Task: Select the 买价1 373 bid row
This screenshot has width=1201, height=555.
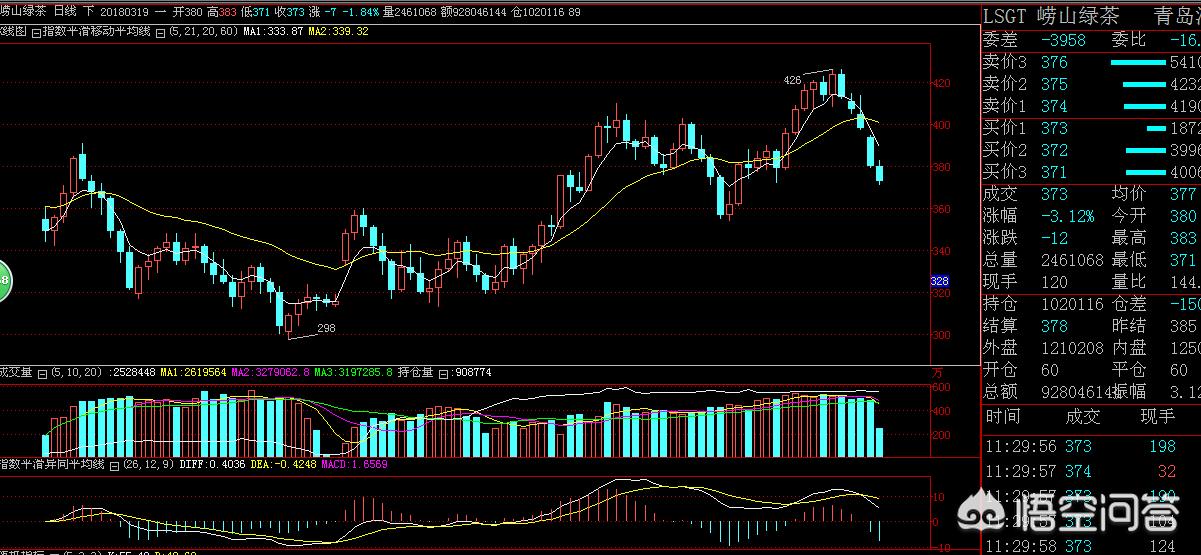Action: click(x=1091, y=128)
